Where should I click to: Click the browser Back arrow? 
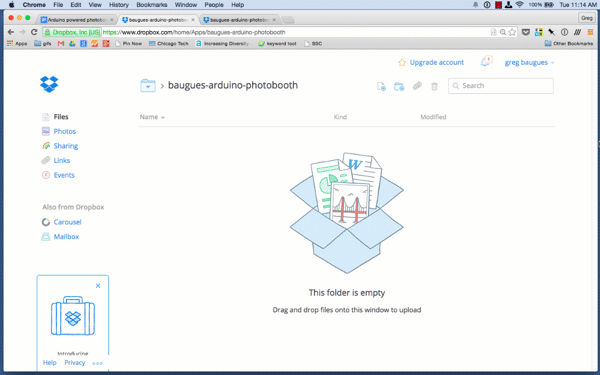pyautogui.click(x=11, y=32)
